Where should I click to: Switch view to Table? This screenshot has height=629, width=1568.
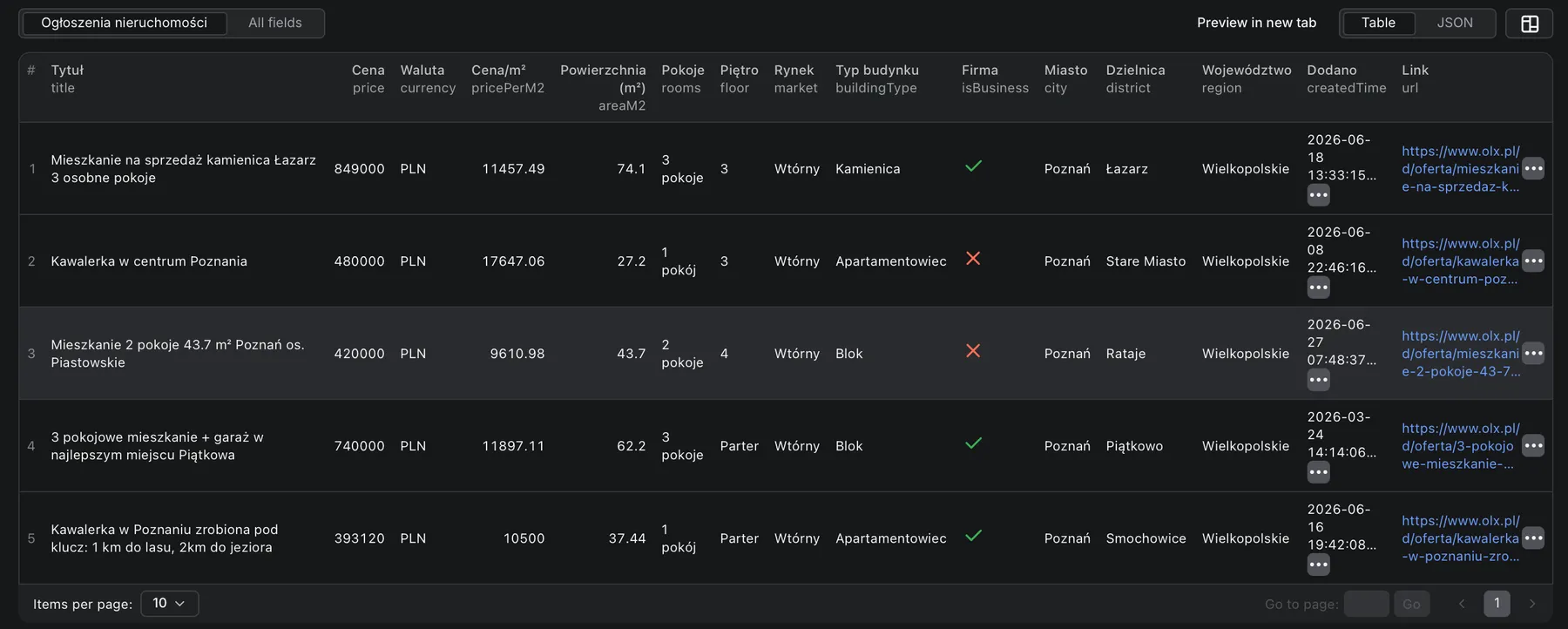[1378, 23]
